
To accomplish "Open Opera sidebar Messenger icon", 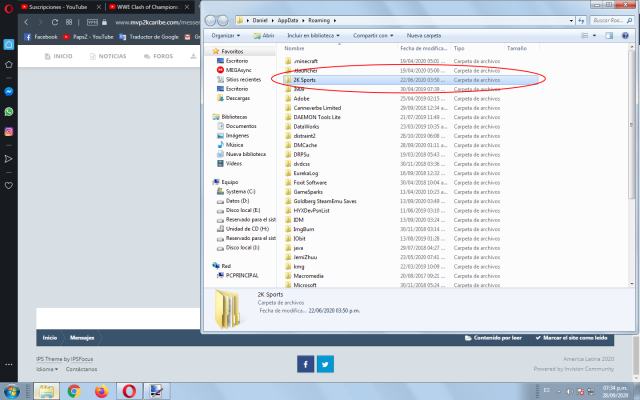I will coord(9,92).
